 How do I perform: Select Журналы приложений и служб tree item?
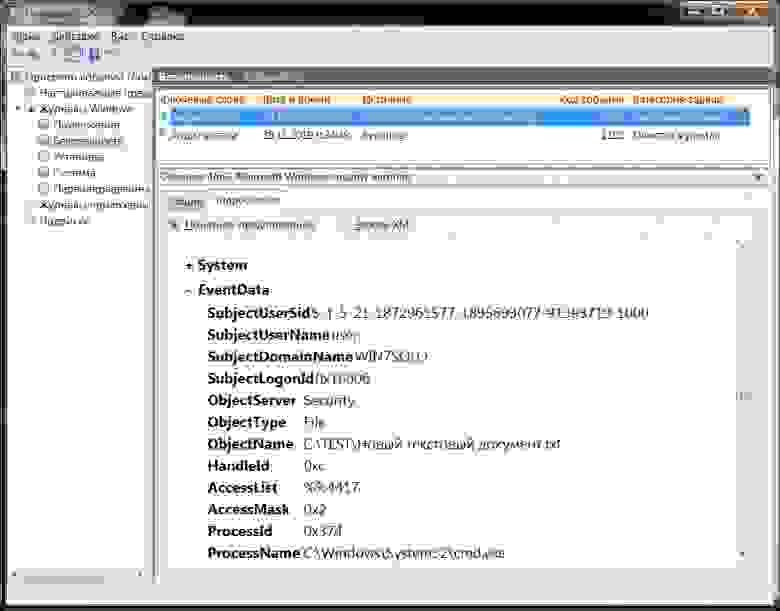pos(94,204)
